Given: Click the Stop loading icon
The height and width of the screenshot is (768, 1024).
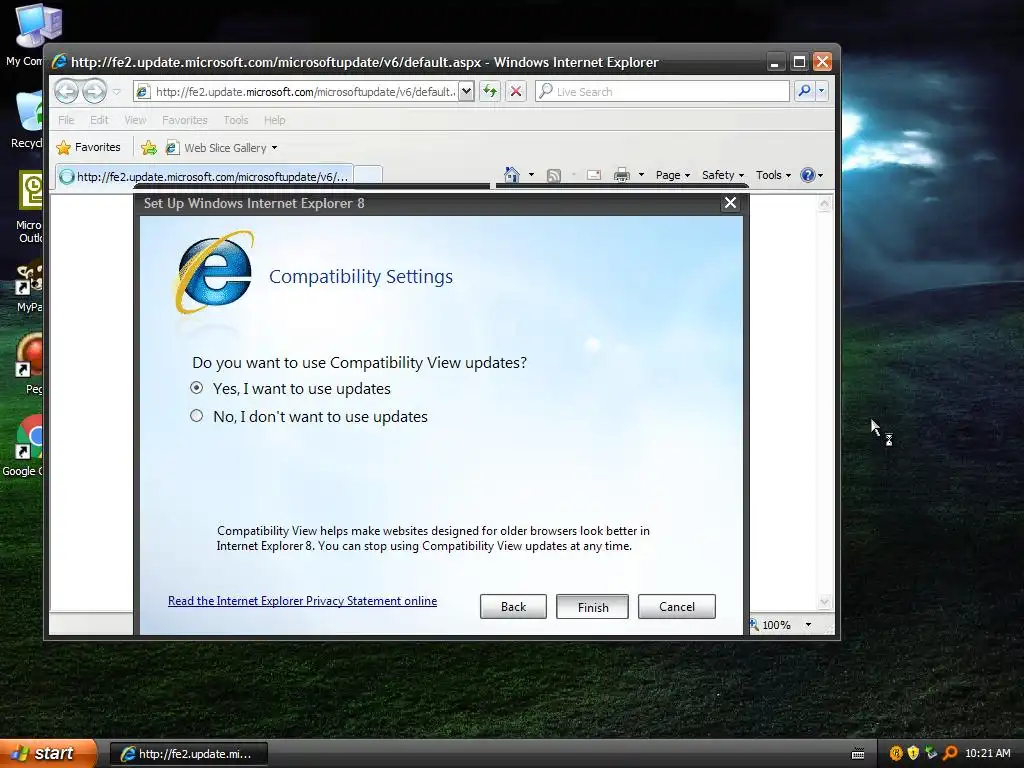Looking at the screenshot, I should (516, 91).
